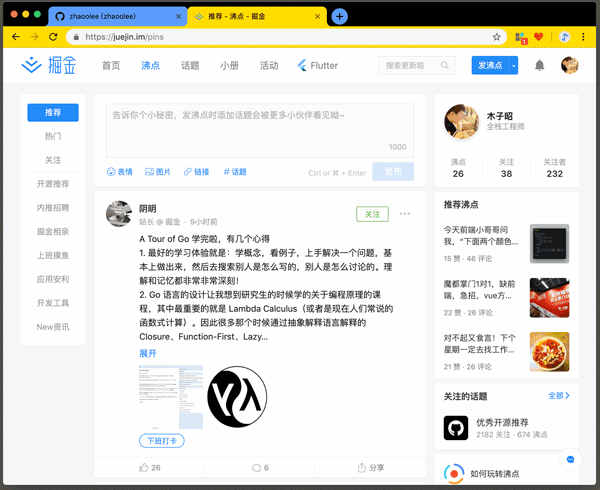Close the 推荐 - 沸点 - 掘金 tab
The height and width of the screenshot is (490, 600).
tap(317, 16)
